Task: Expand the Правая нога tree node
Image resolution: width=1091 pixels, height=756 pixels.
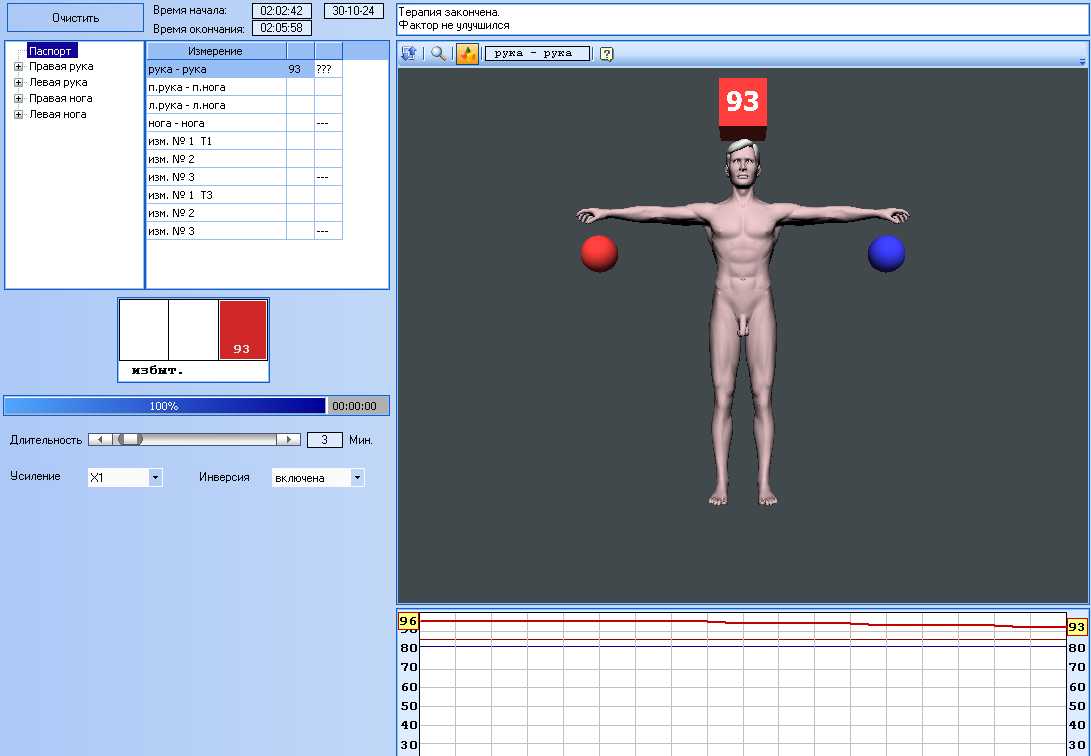Action: point(19,99)
